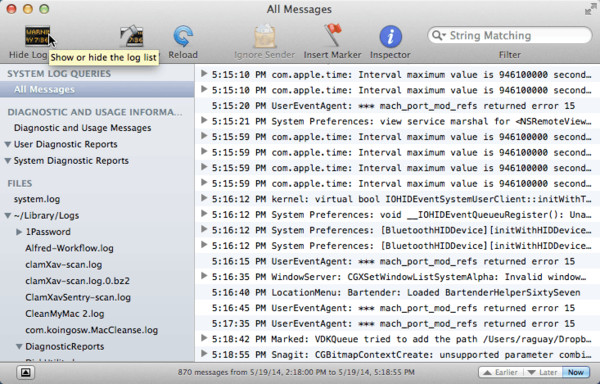Select the 5:16:45 PM UserEventAgent message
The image size is (600, 384).
[397, 308]
